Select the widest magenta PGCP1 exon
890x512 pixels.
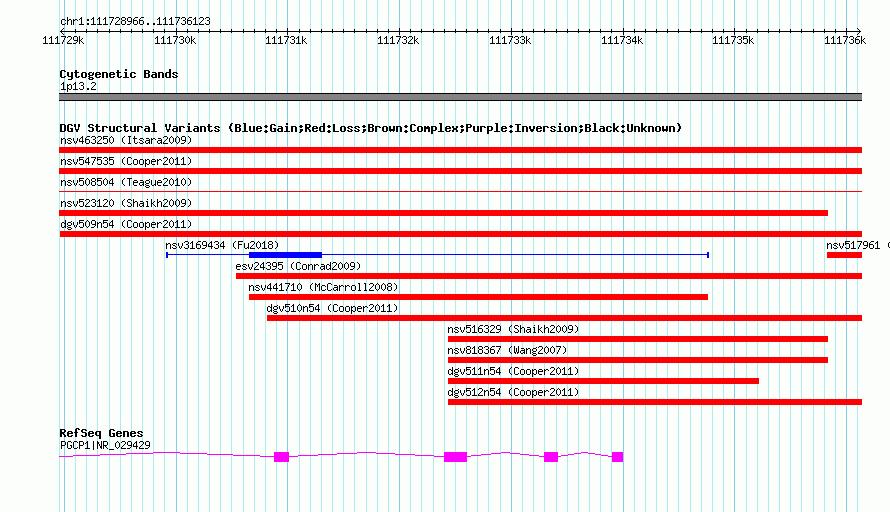[x=455, y=457]
